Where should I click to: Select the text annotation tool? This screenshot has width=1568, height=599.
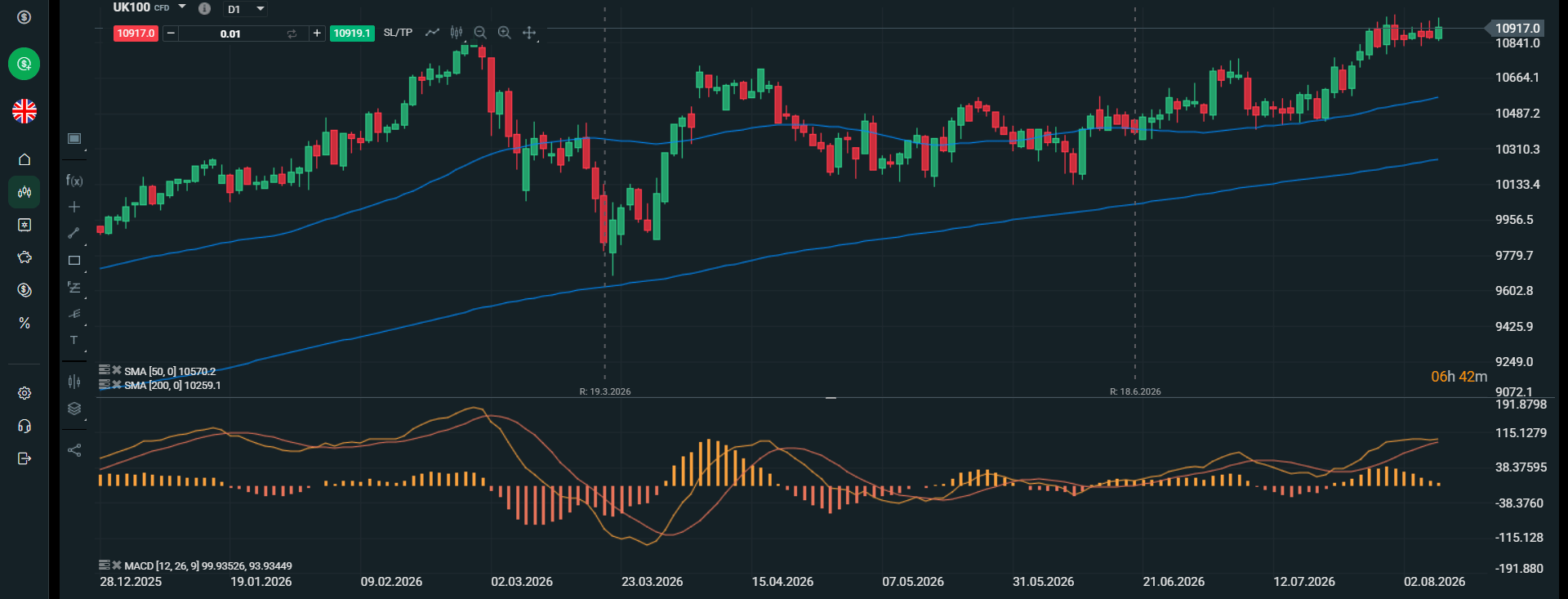74,340
